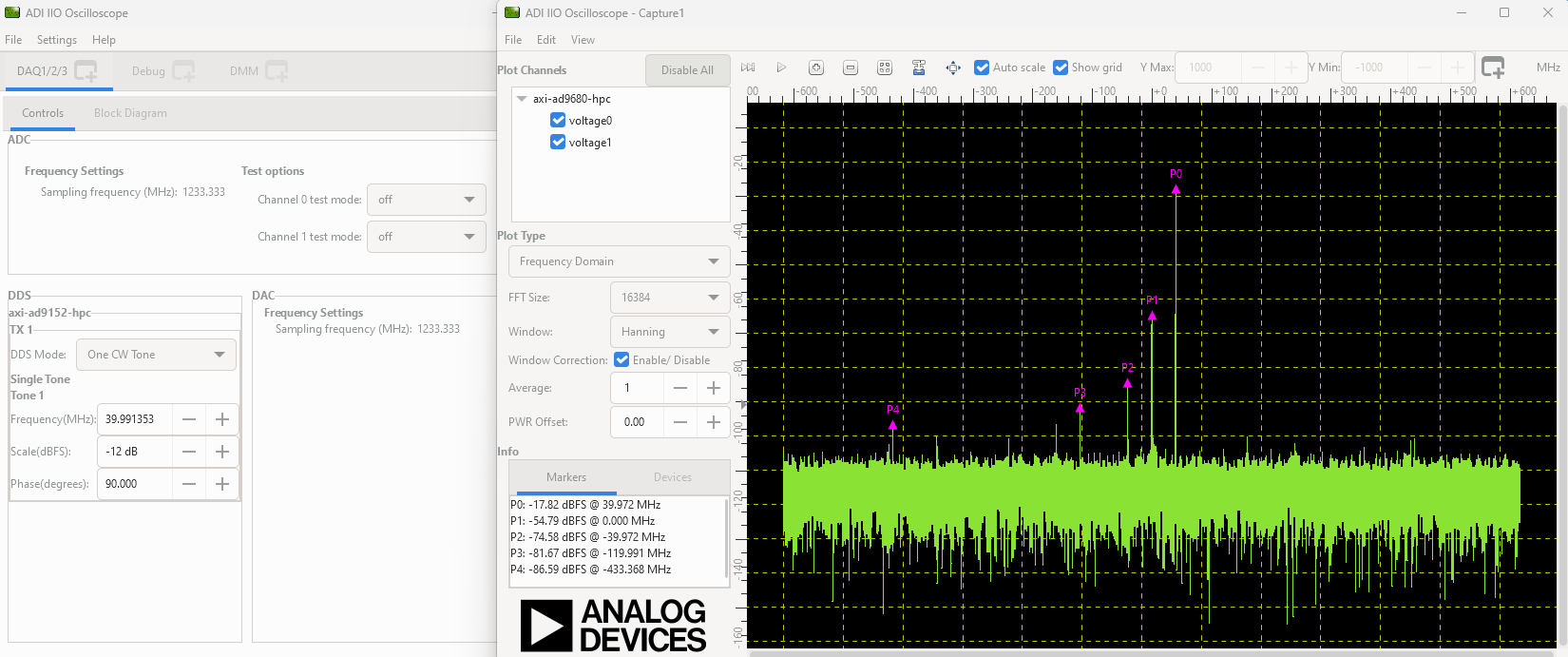The width and height of the screenshot is (1568, 657).
Task: Click the new plot icon next to Y Min
Action: tap(1493, 68)
